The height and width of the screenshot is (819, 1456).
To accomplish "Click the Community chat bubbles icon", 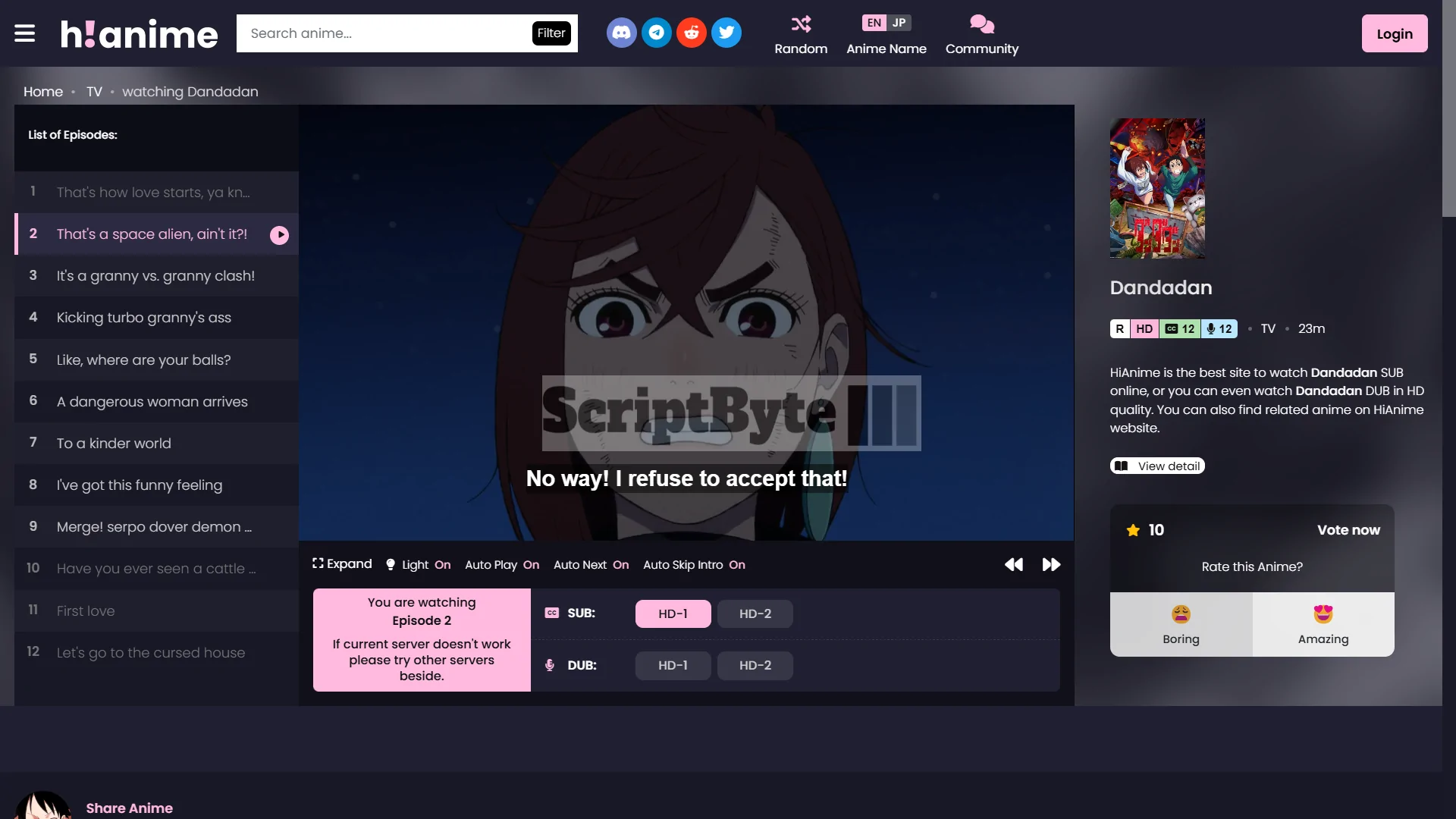I will [981, 24].
